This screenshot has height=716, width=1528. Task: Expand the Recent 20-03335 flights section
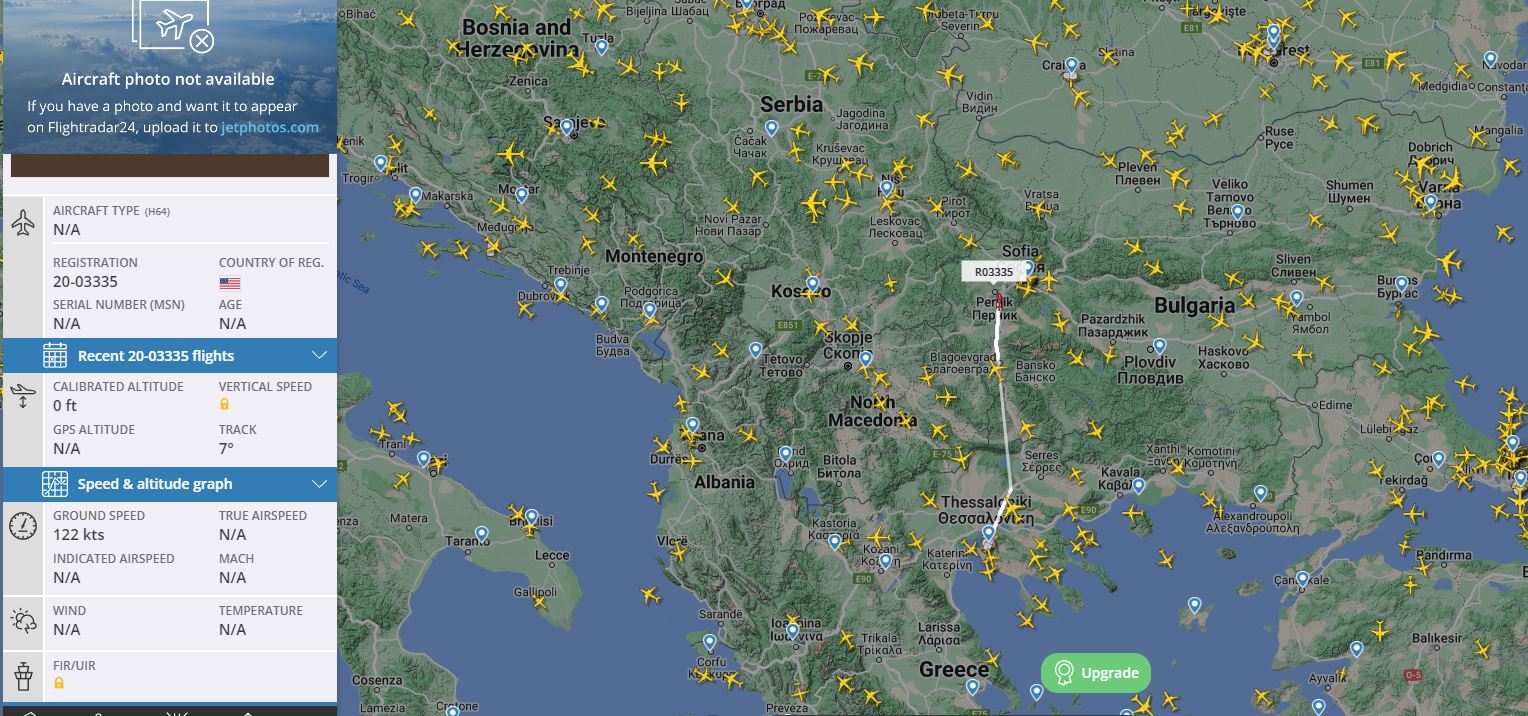(170, 355)
